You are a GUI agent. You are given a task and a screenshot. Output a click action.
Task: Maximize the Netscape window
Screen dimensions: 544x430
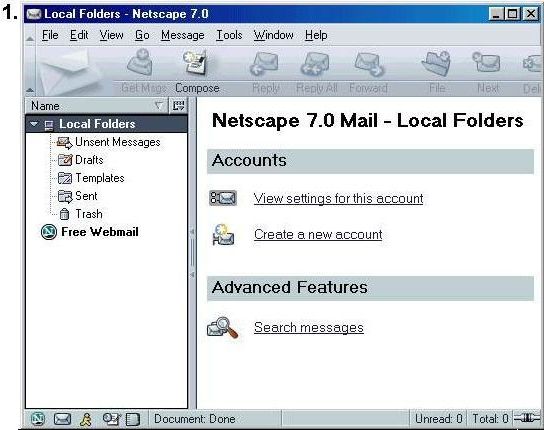coord(512,14)
